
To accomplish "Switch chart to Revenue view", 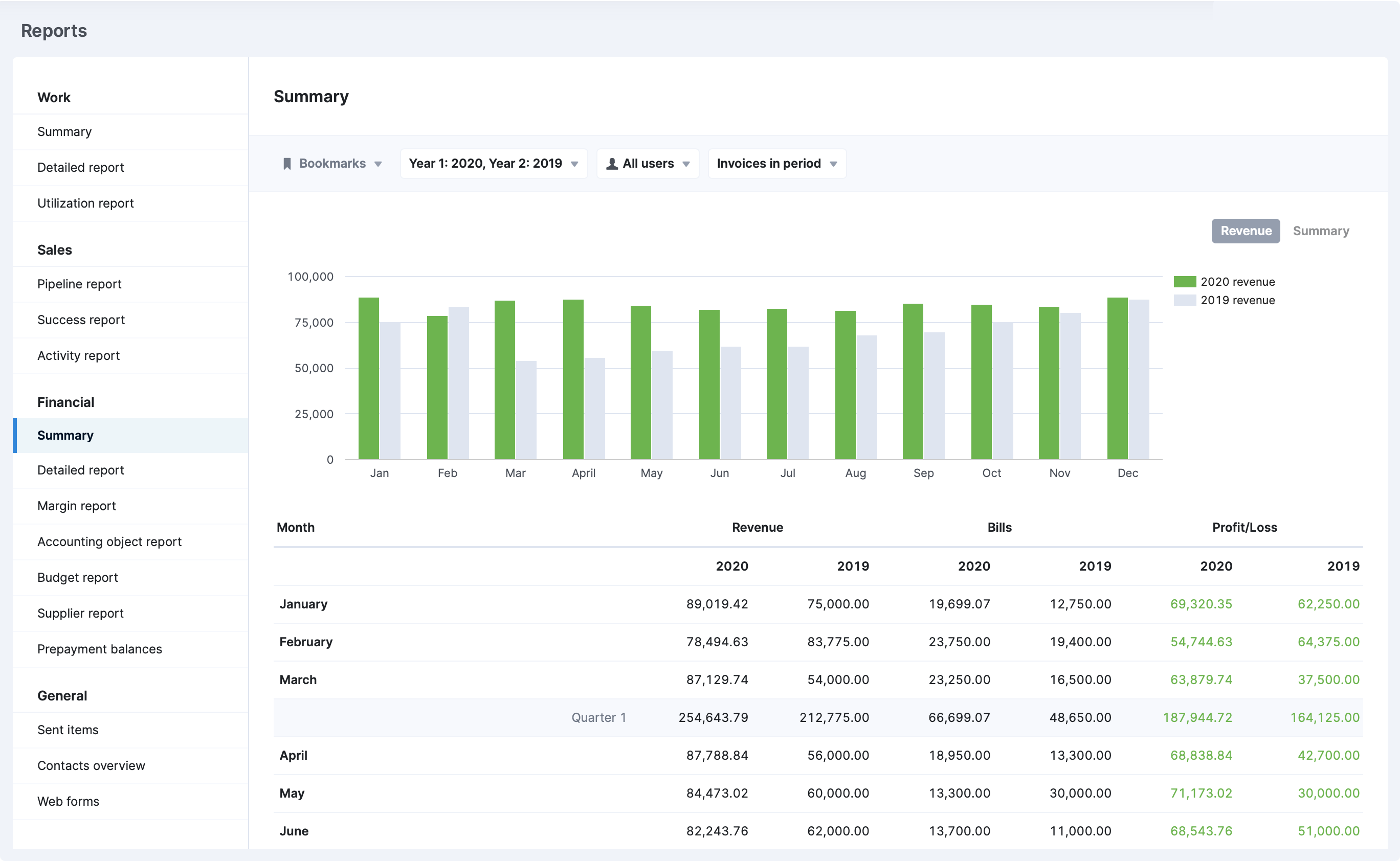I will tap(1245, 231).
